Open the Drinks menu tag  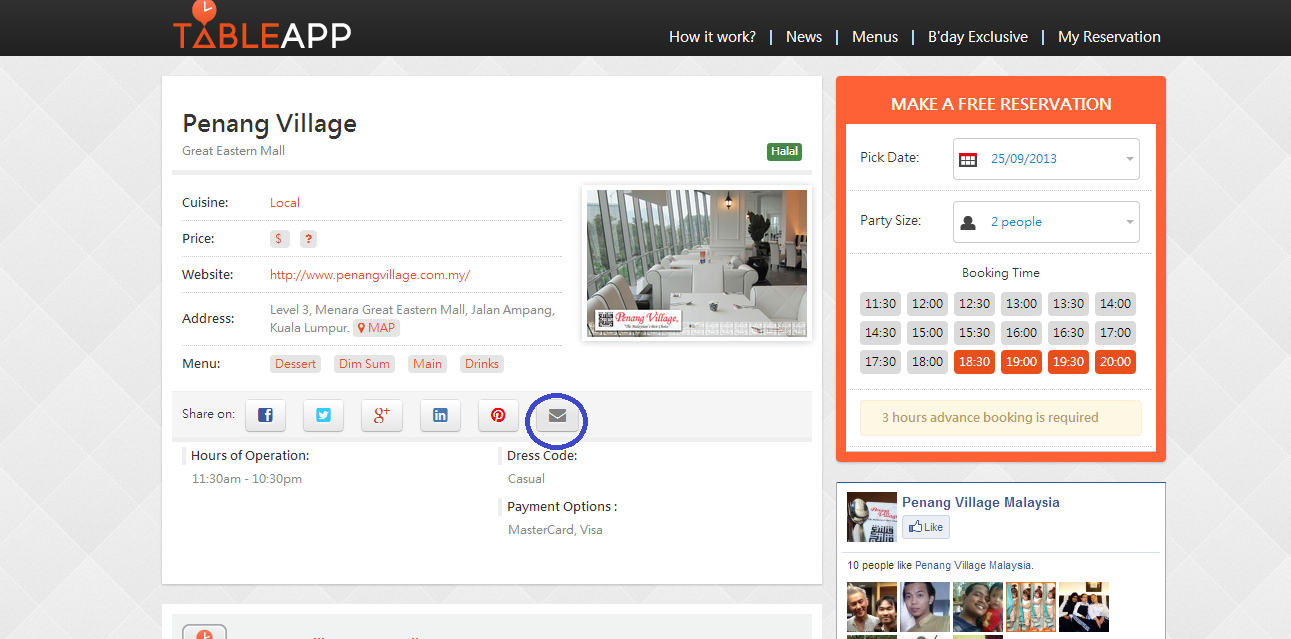(x=482, y=364)
